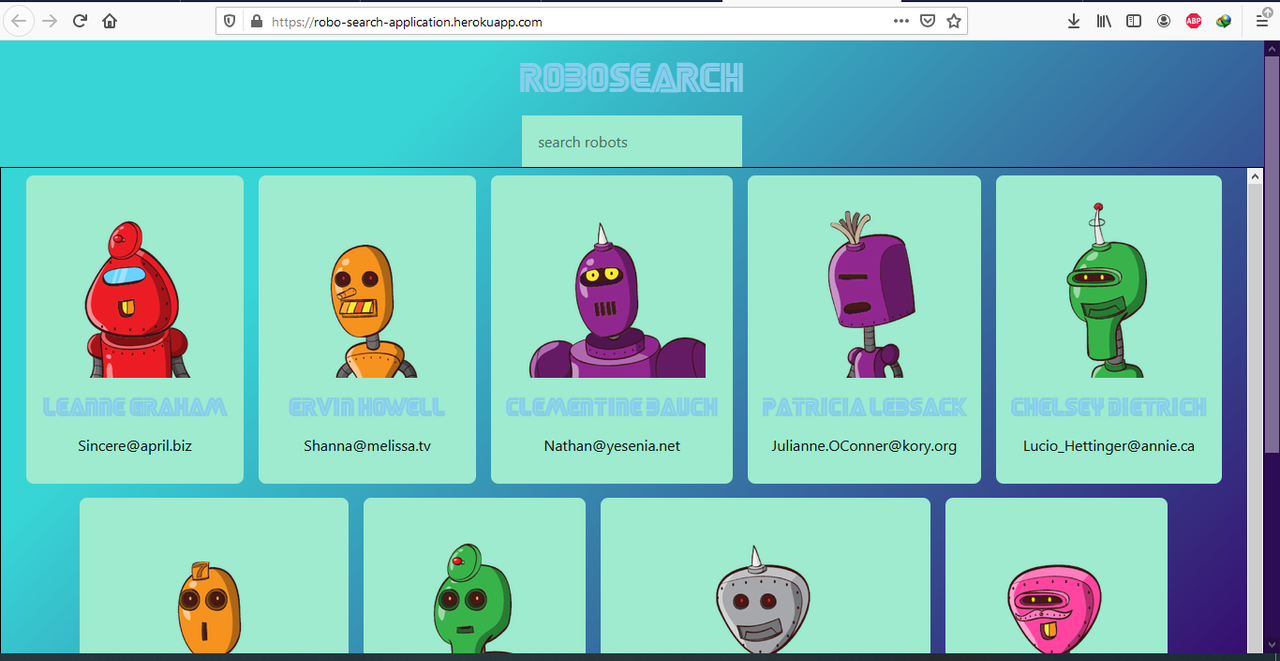Image resolution: width=1280 pixels, height=661 pixels.
Task: Click inside the search robots field
Action: coord(631,141)
